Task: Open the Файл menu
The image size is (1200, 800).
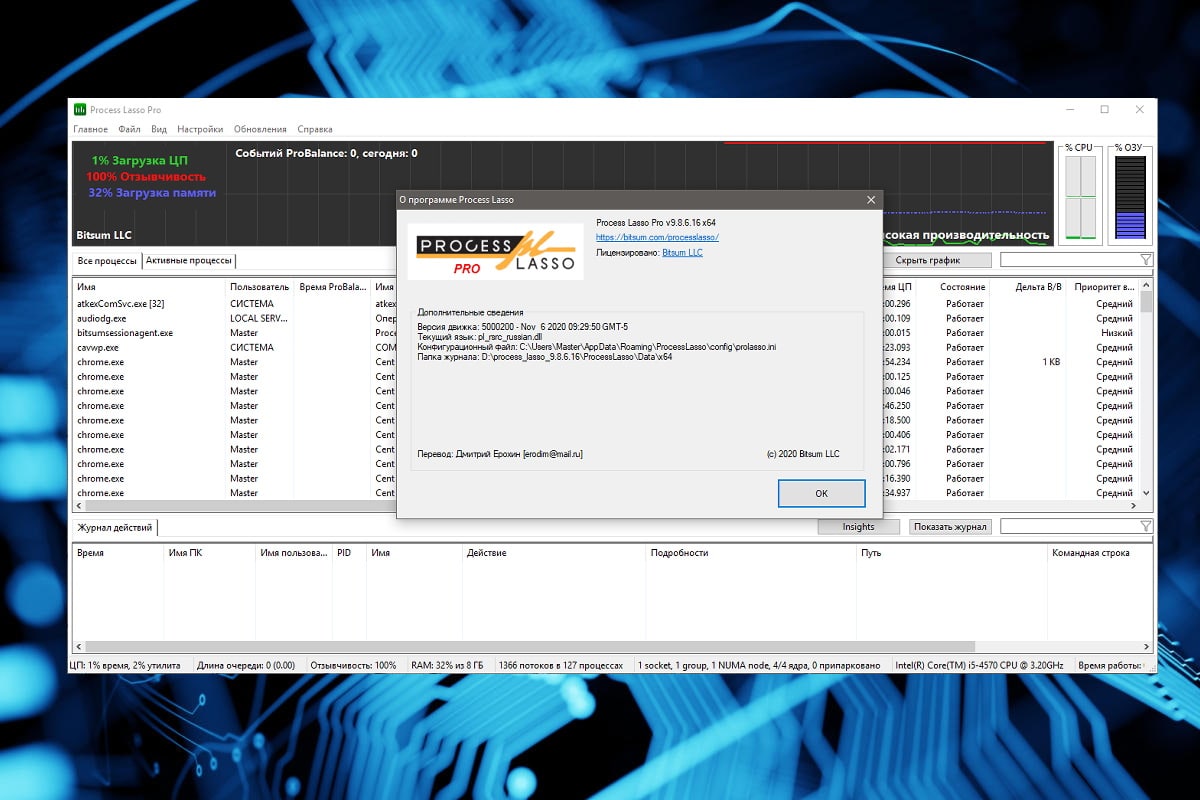Action: 129,129
